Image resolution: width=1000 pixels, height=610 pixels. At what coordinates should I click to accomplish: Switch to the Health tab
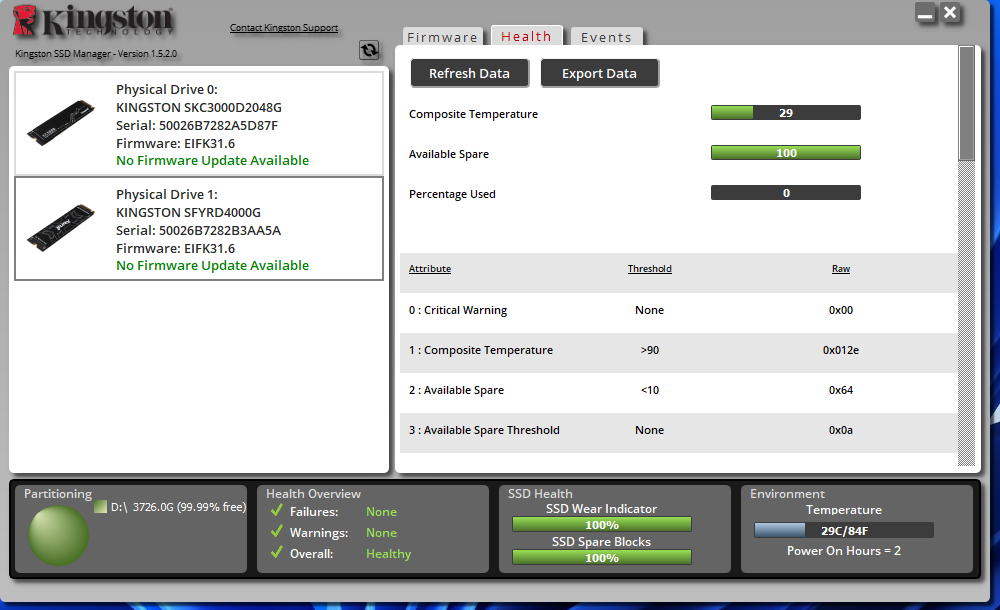526,36
